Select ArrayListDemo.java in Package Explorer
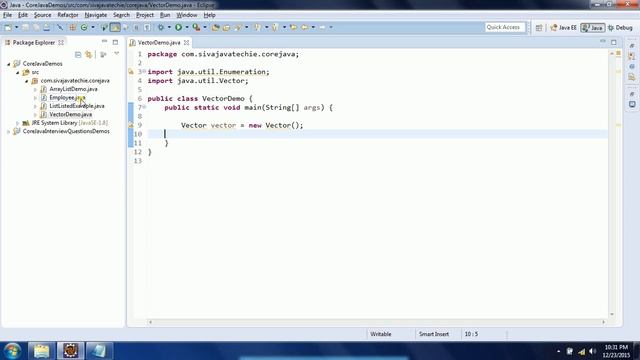640x360 pixels. [73, 89]
